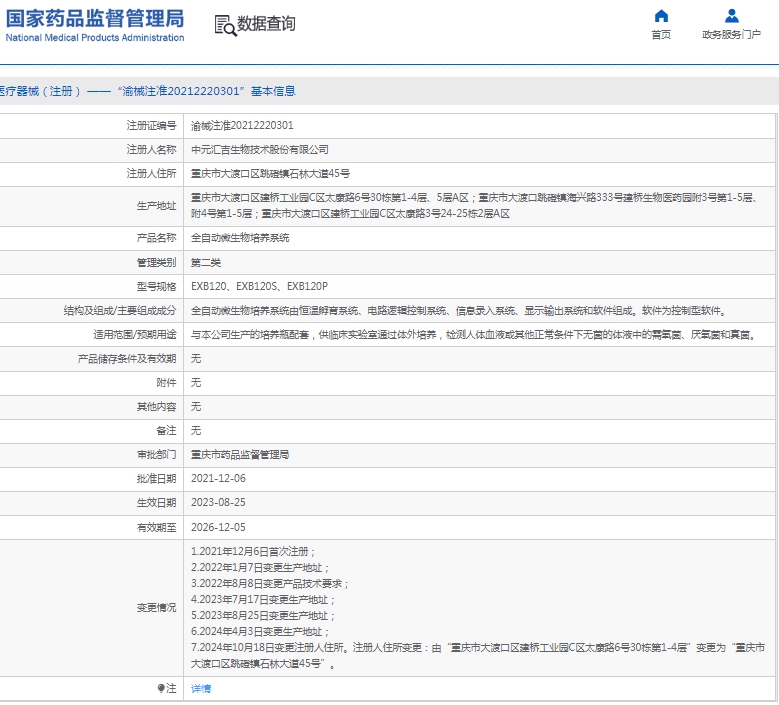The height and width of the screenshot is (705, 779).
Task: Click the structure description starting 全自动微生物培养系统由恒温孵育系统
Action: (x=459, y=311)
